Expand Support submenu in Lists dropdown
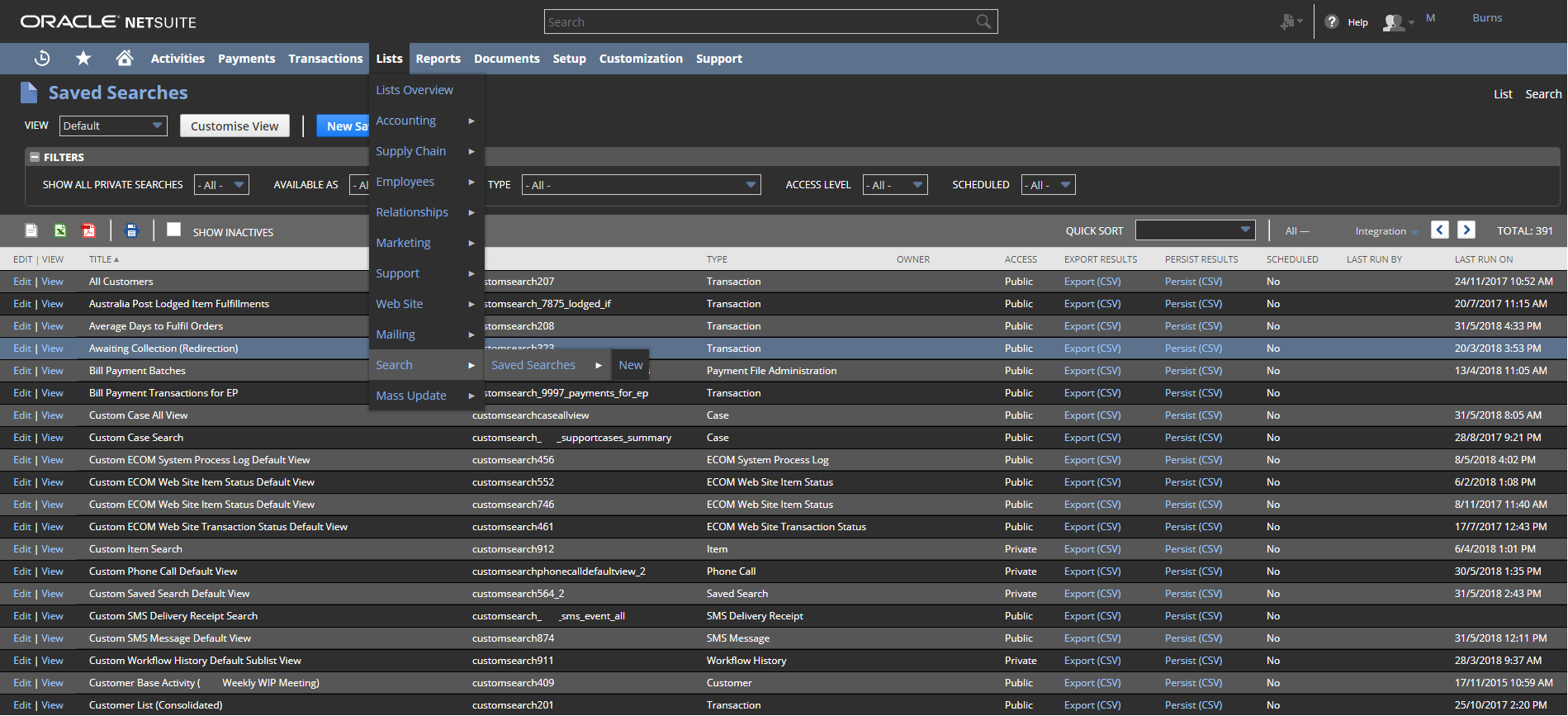Viewport: 1568px width, 716px height. [x=426, y=273]
